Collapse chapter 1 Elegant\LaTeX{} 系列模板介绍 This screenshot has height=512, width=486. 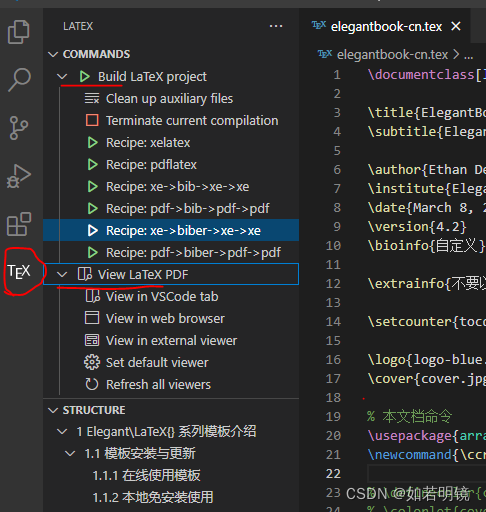pyautogui.click(x=62, y=432)
